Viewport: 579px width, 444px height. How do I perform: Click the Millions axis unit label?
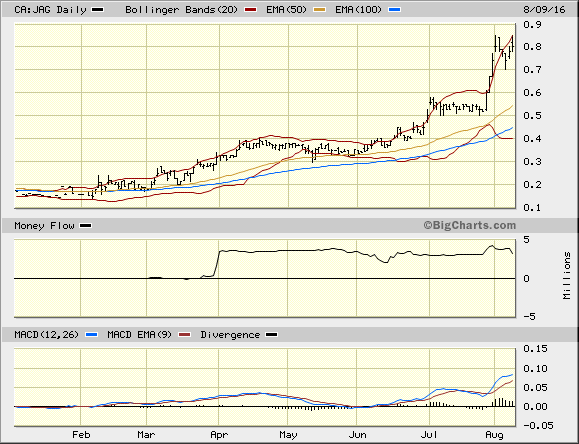pos(567,276)
